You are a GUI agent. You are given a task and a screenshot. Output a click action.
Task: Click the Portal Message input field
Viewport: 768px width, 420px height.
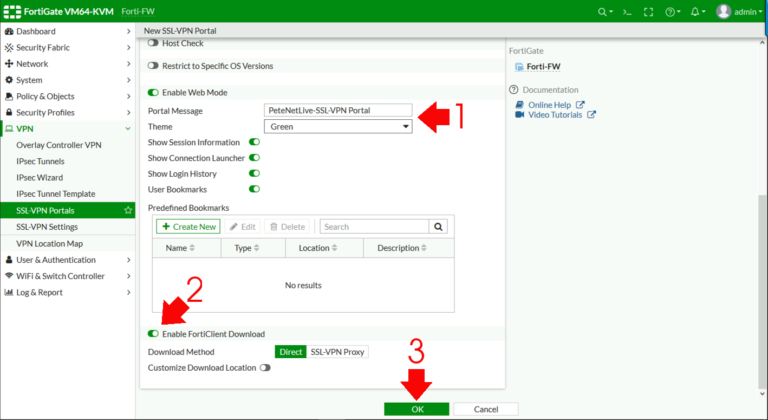point(338,110)
